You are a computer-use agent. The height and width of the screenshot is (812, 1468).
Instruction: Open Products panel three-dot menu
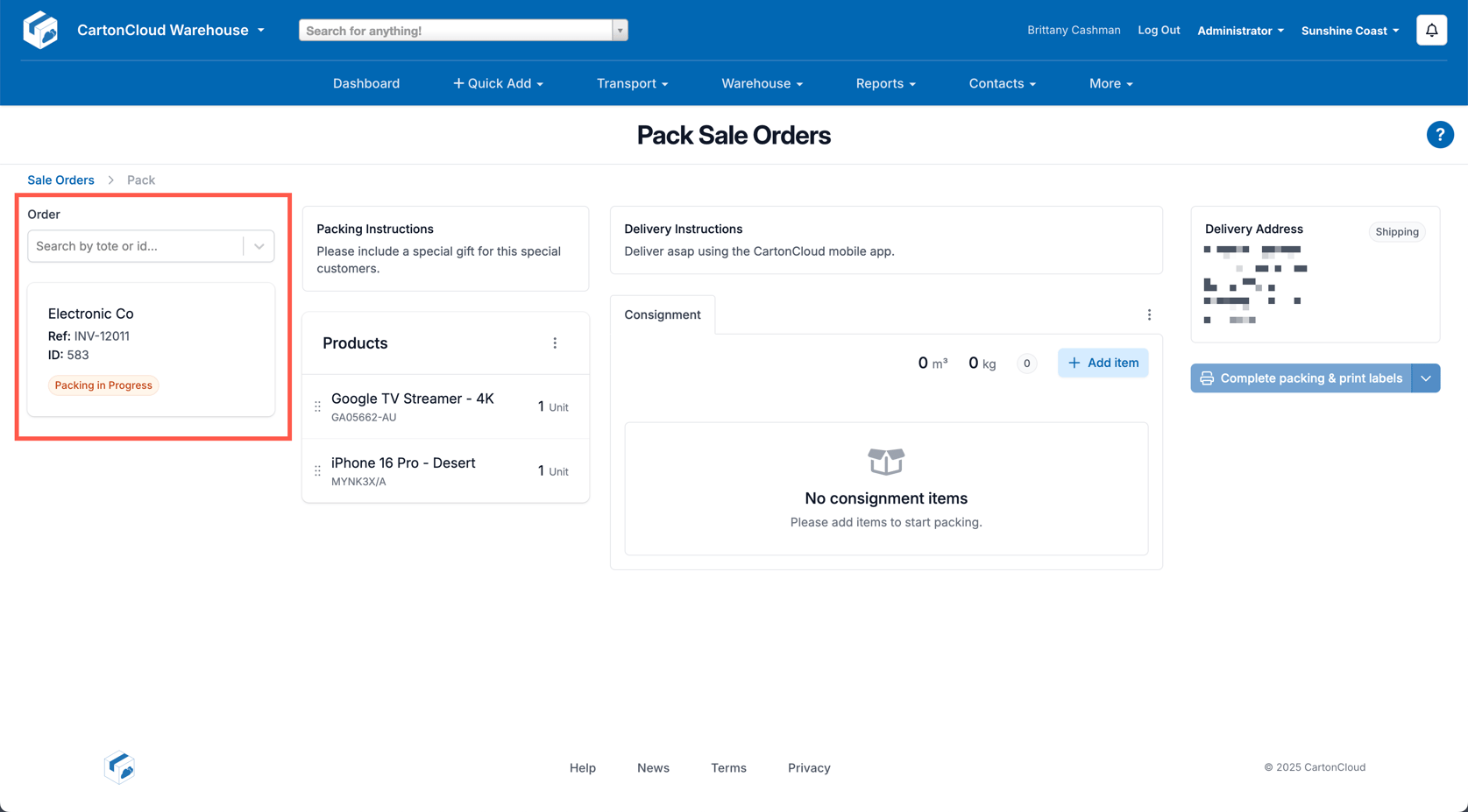pos(555,343)
